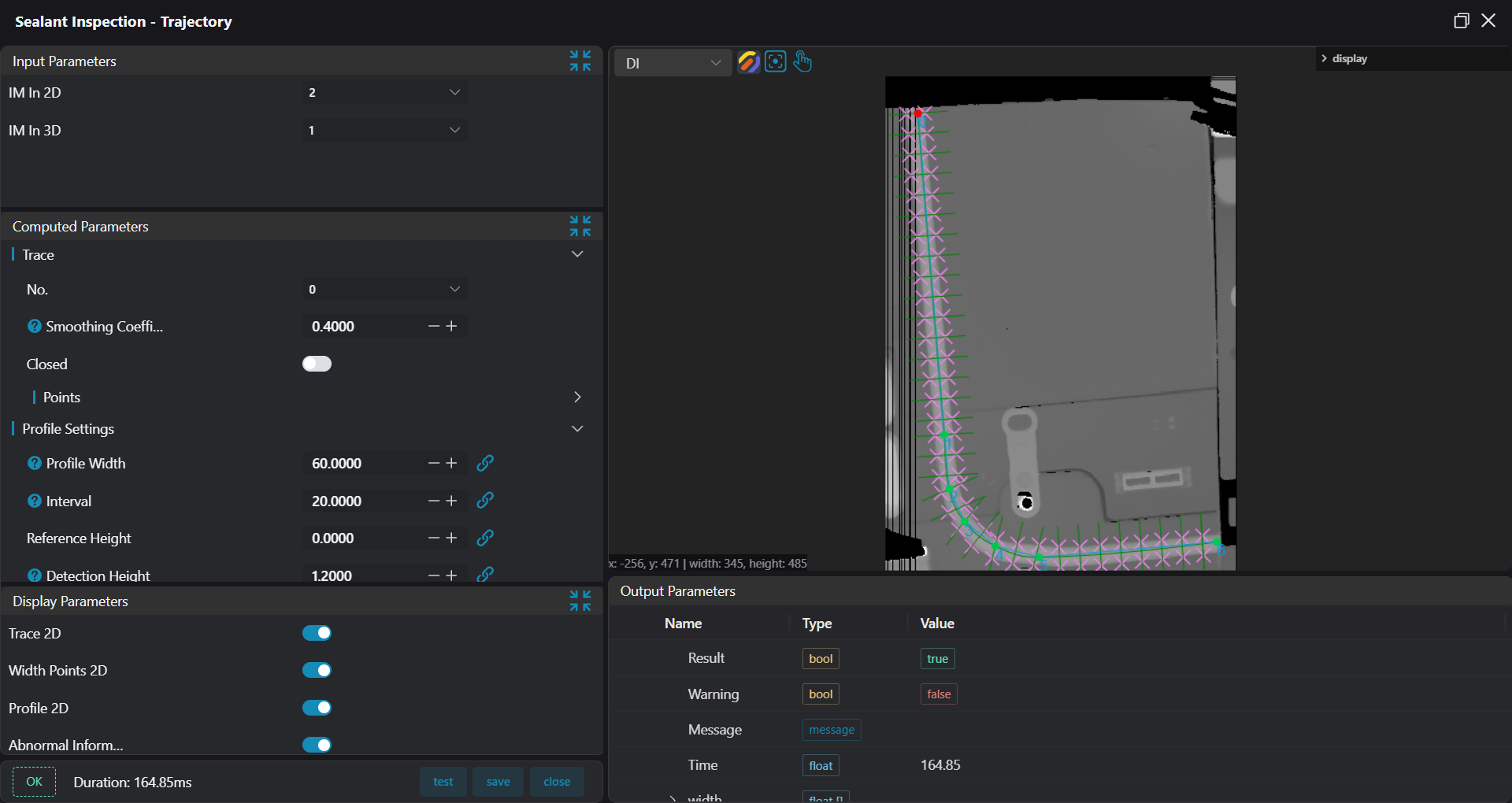Image resolution: width=1512 pixels, height=803 pixels.
Task: Click the link icon beside Interval
Action: coord(485,501)
